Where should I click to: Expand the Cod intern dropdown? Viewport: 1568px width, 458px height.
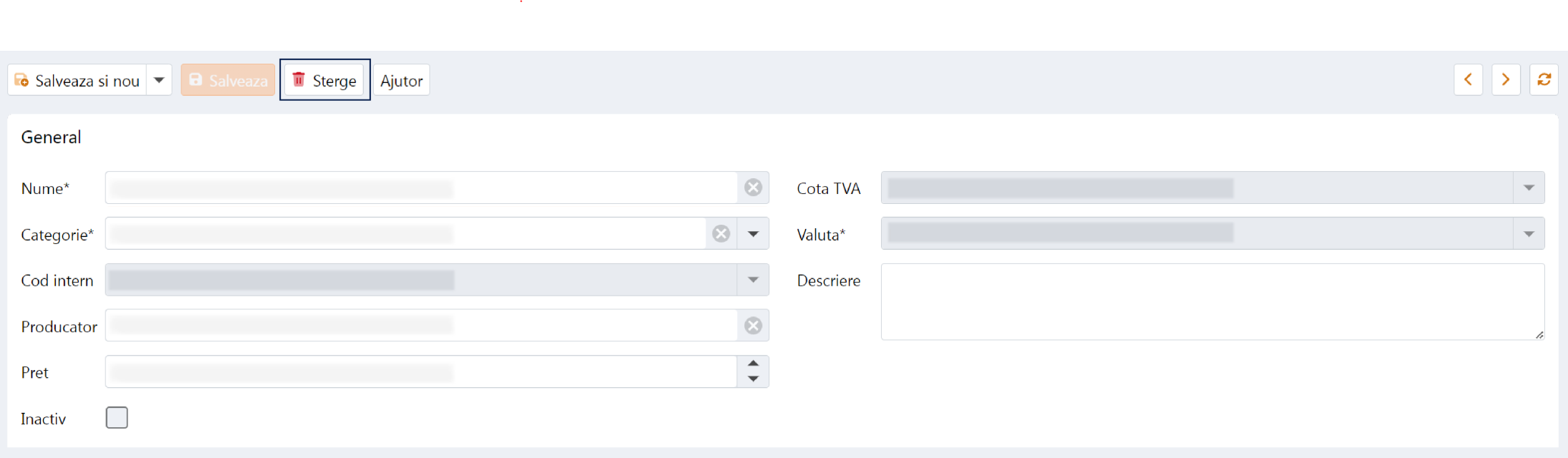tap(753, 280)
